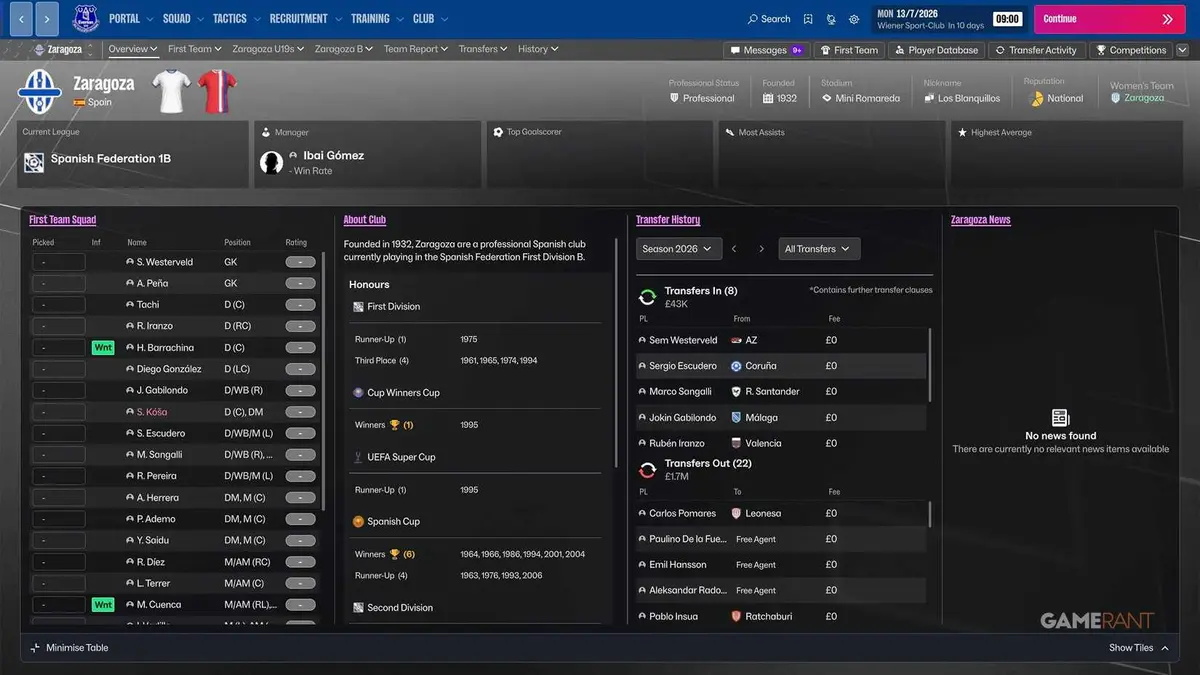Open preferences via the gear icon
Image resolution: width=1200 pixels, height=675 pixels.
pos(854,19)
